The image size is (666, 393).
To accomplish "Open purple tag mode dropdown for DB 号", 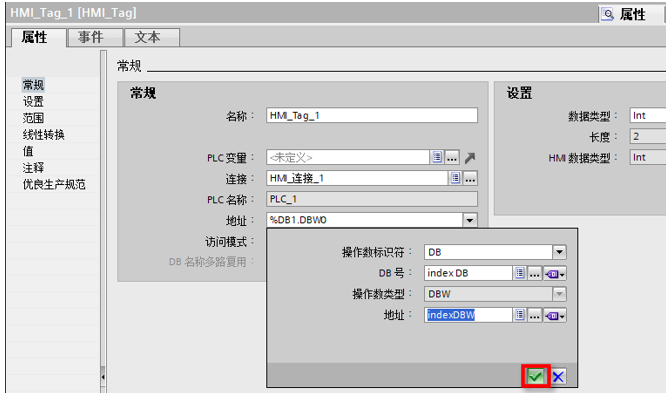I will pos(555,274).
